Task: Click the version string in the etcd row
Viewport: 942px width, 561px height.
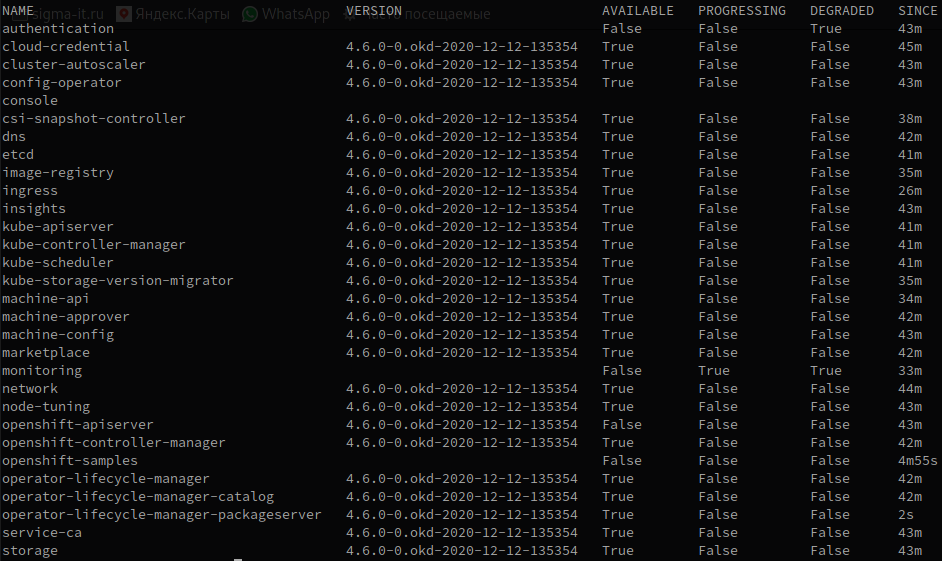Action: [461, 155]
